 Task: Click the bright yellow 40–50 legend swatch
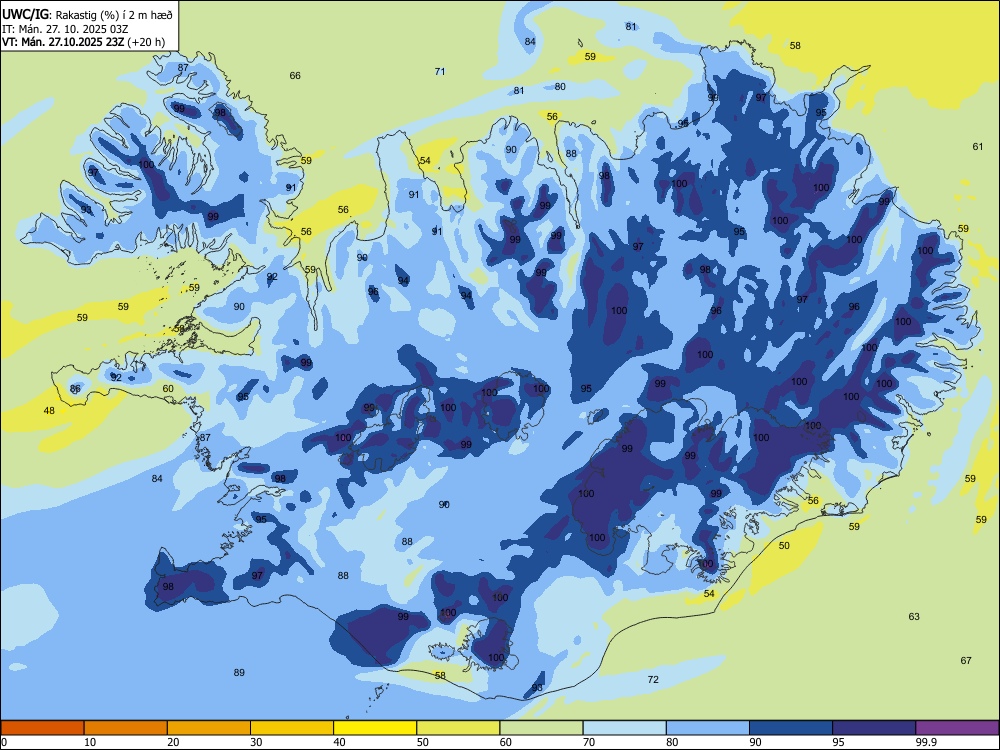[375, 728]
